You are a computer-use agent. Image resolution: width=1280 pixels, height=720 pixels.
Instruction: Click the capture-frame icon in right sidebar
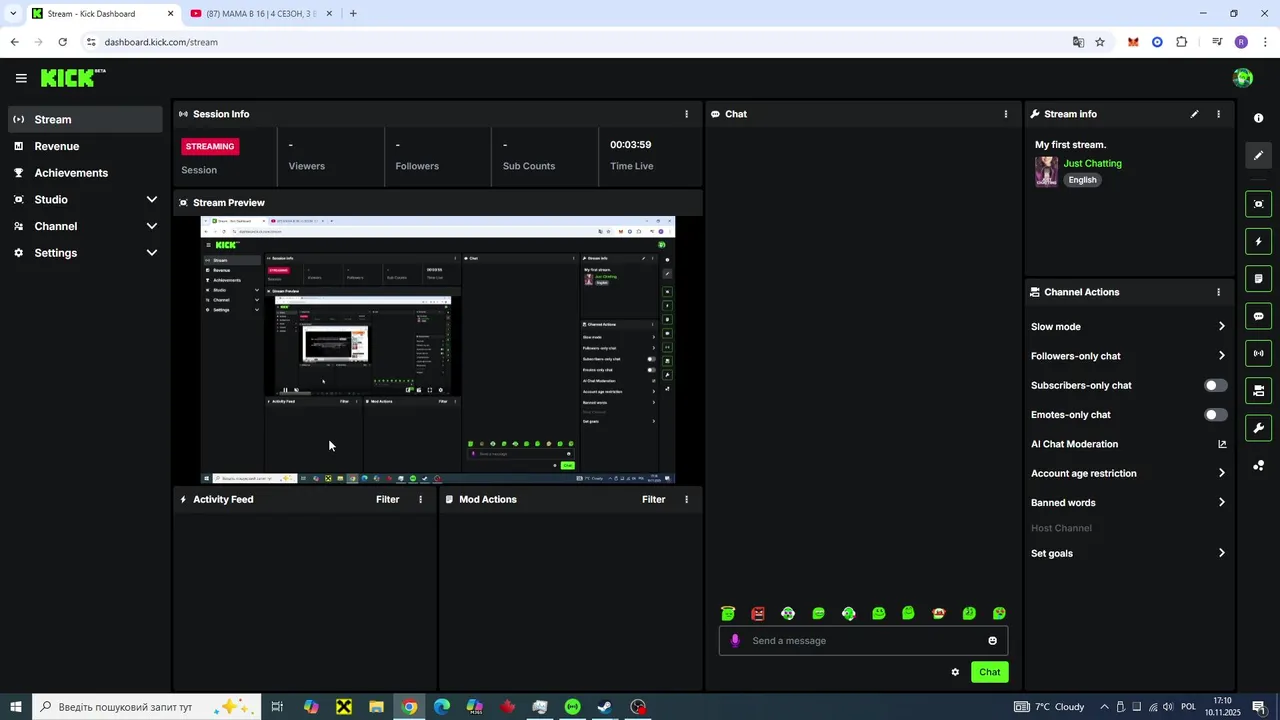pos(1258,204)
